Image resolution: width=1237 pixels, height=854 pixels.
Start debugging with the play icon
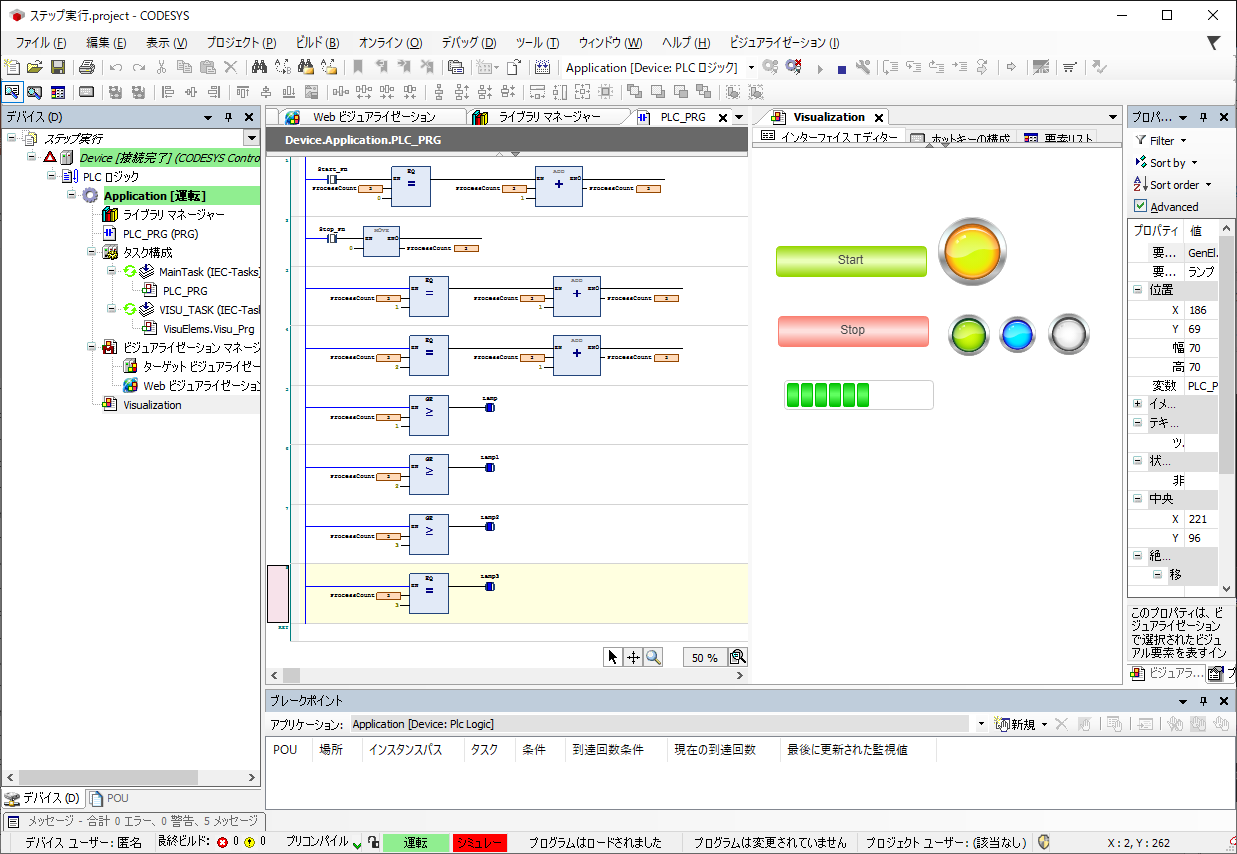tap(819, 67)
